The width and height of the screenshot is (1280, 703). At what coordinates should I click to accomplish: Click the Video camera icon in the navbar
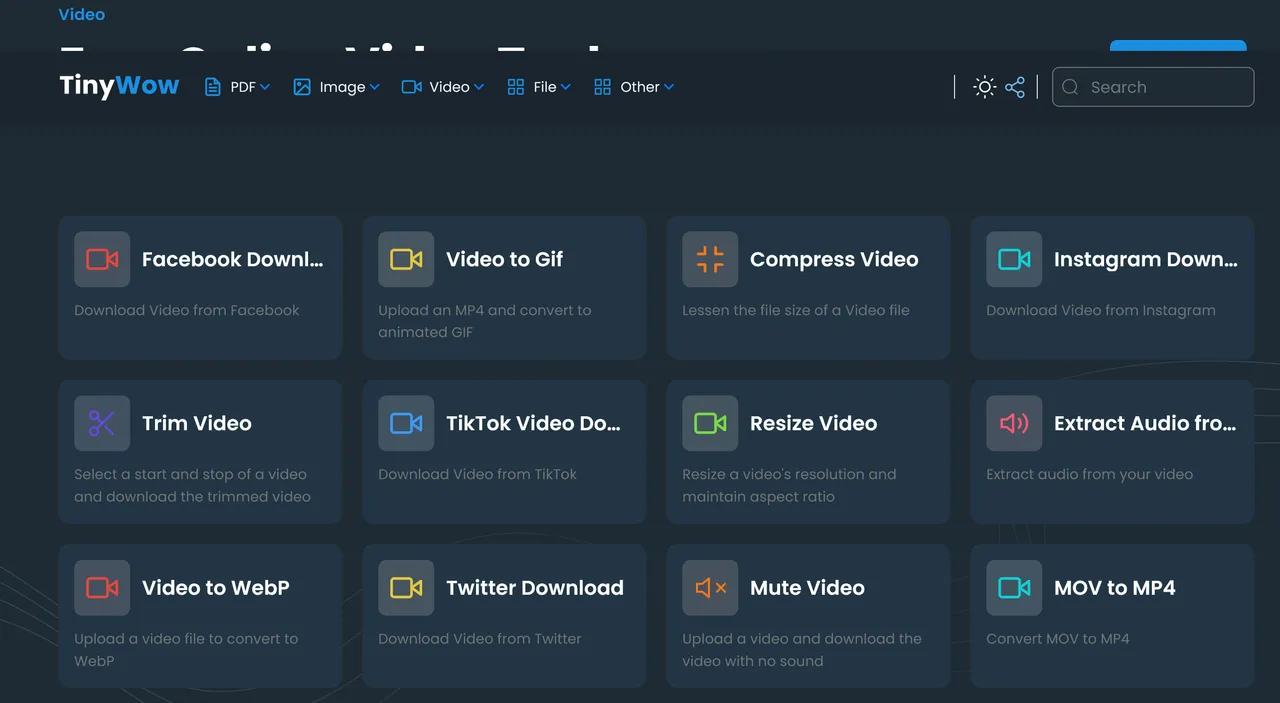click(x=411, y=87)
